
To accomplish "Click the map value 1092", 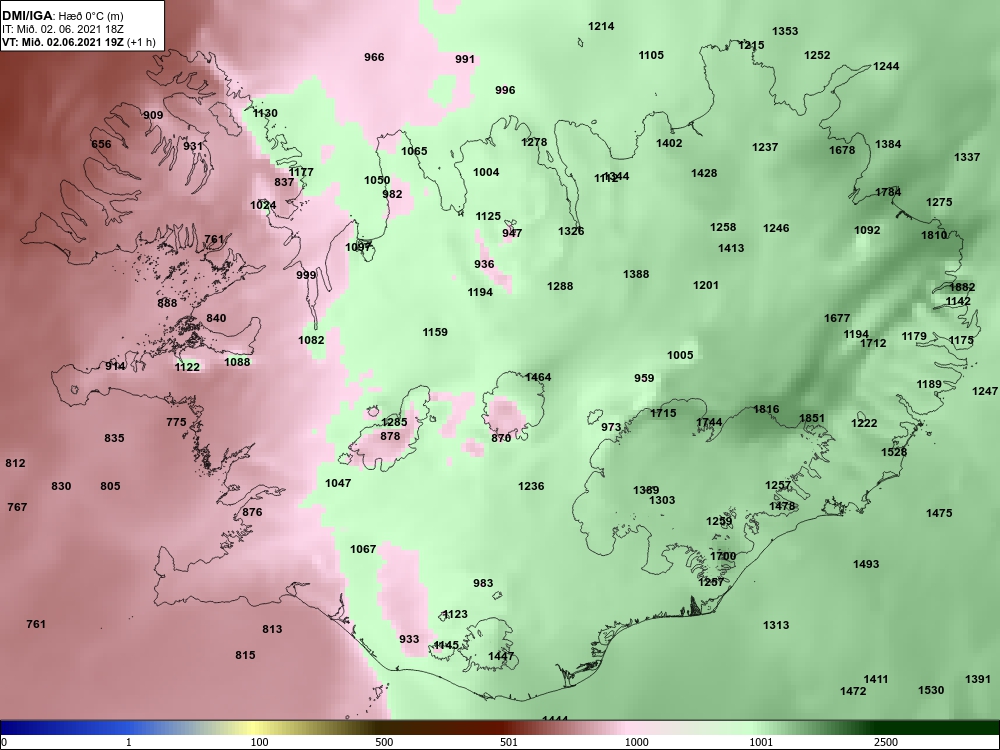I will 867,230.
